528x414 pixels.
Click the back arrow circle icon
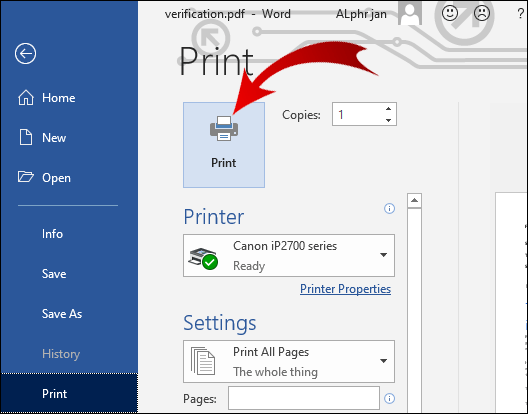pos(25,53)
